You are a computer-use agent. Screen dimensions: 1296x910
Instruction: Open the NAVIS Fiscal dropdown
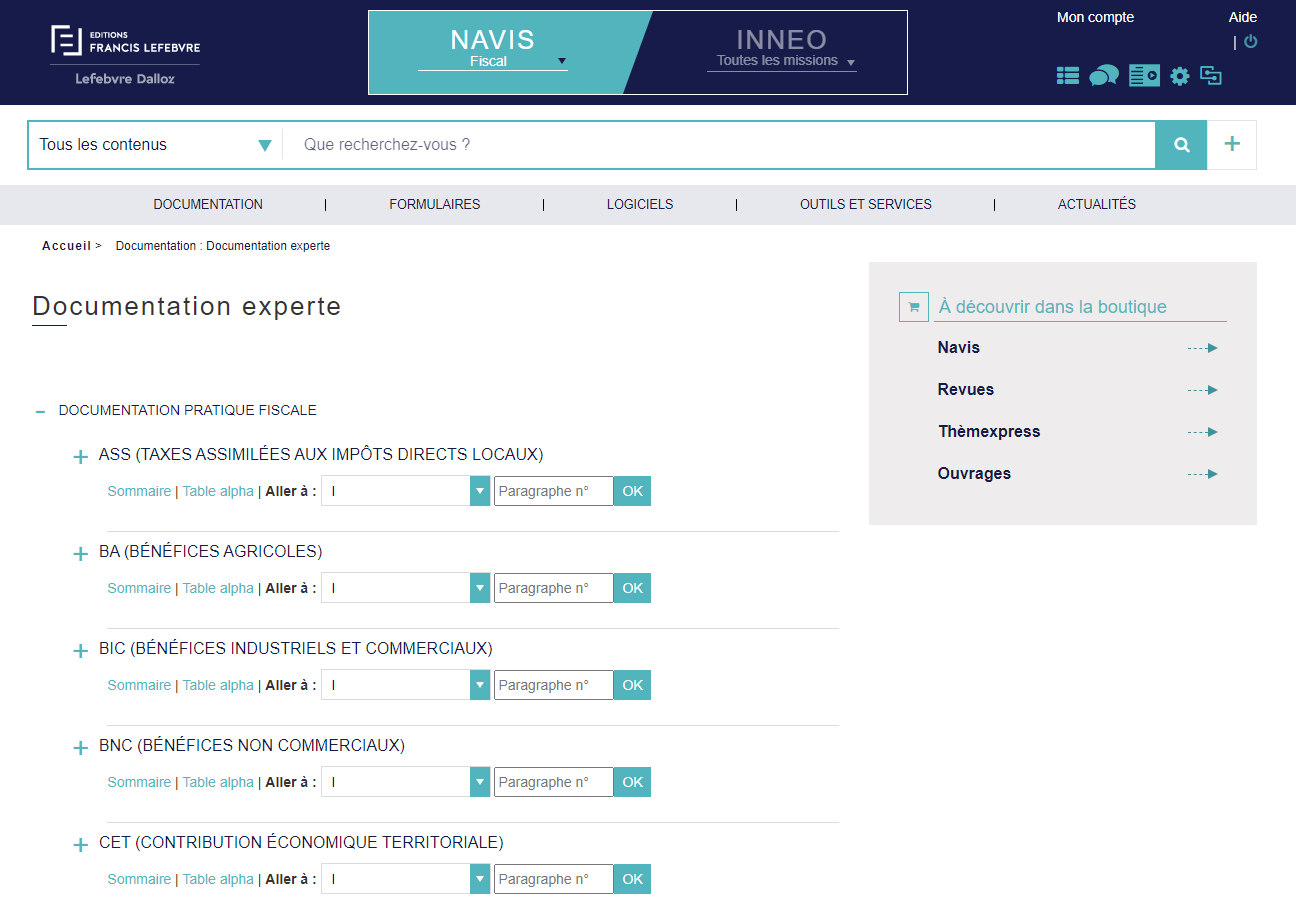click(493, 61)
